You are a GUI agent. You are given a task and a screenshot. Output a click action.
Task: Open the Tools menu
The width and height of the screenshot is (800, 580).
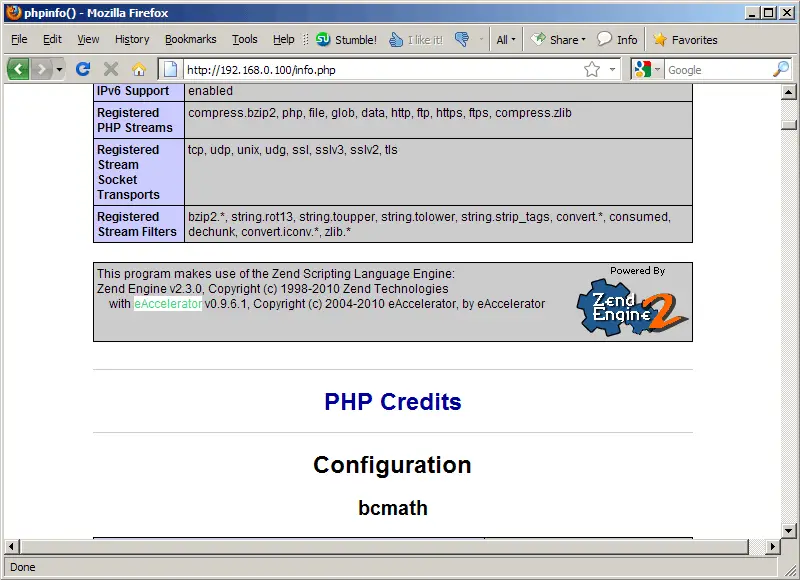pos(244,39)
